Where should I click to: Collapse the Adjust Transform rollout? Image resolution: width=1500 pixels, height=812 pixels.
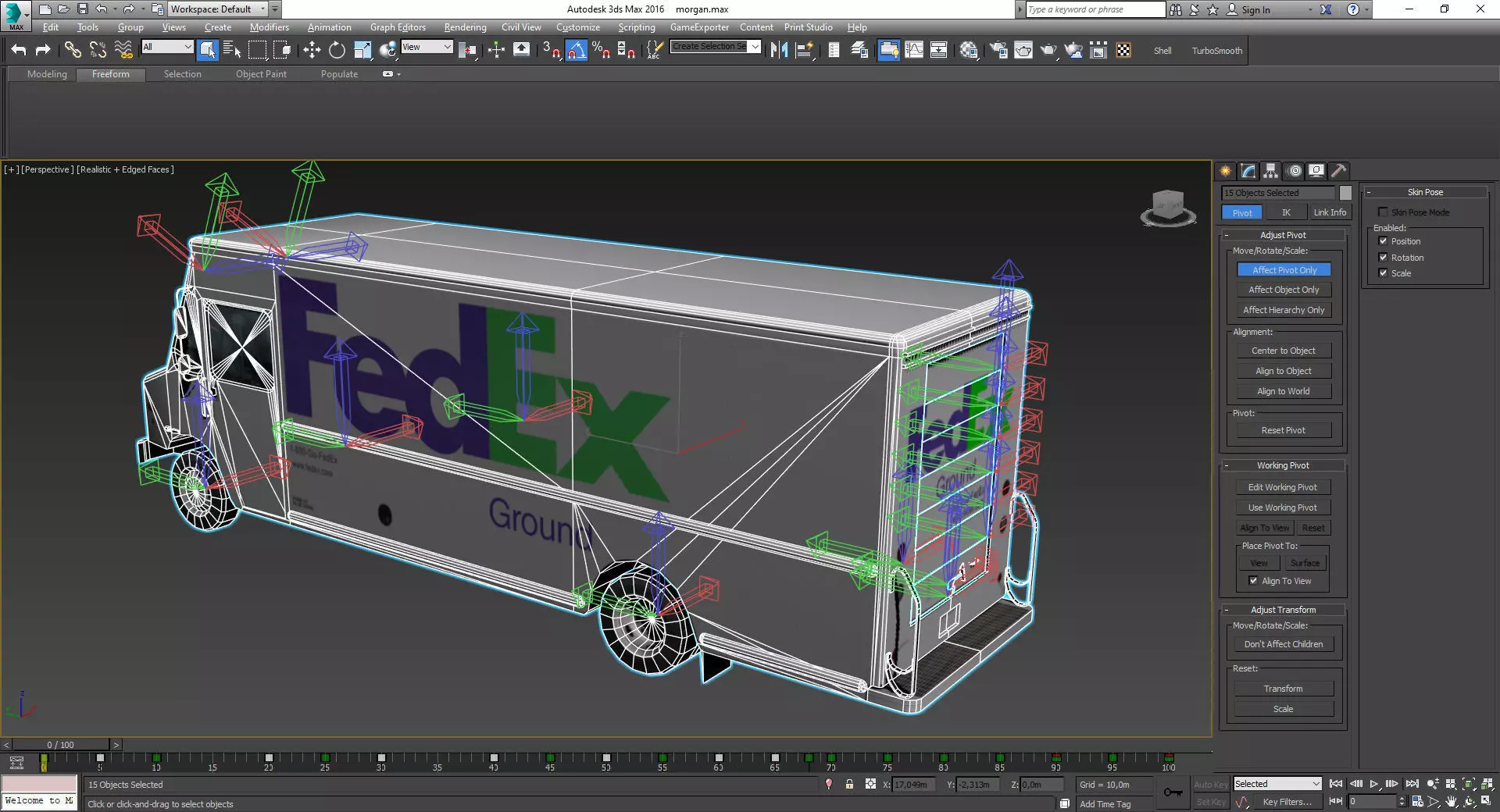[1283, 610]
